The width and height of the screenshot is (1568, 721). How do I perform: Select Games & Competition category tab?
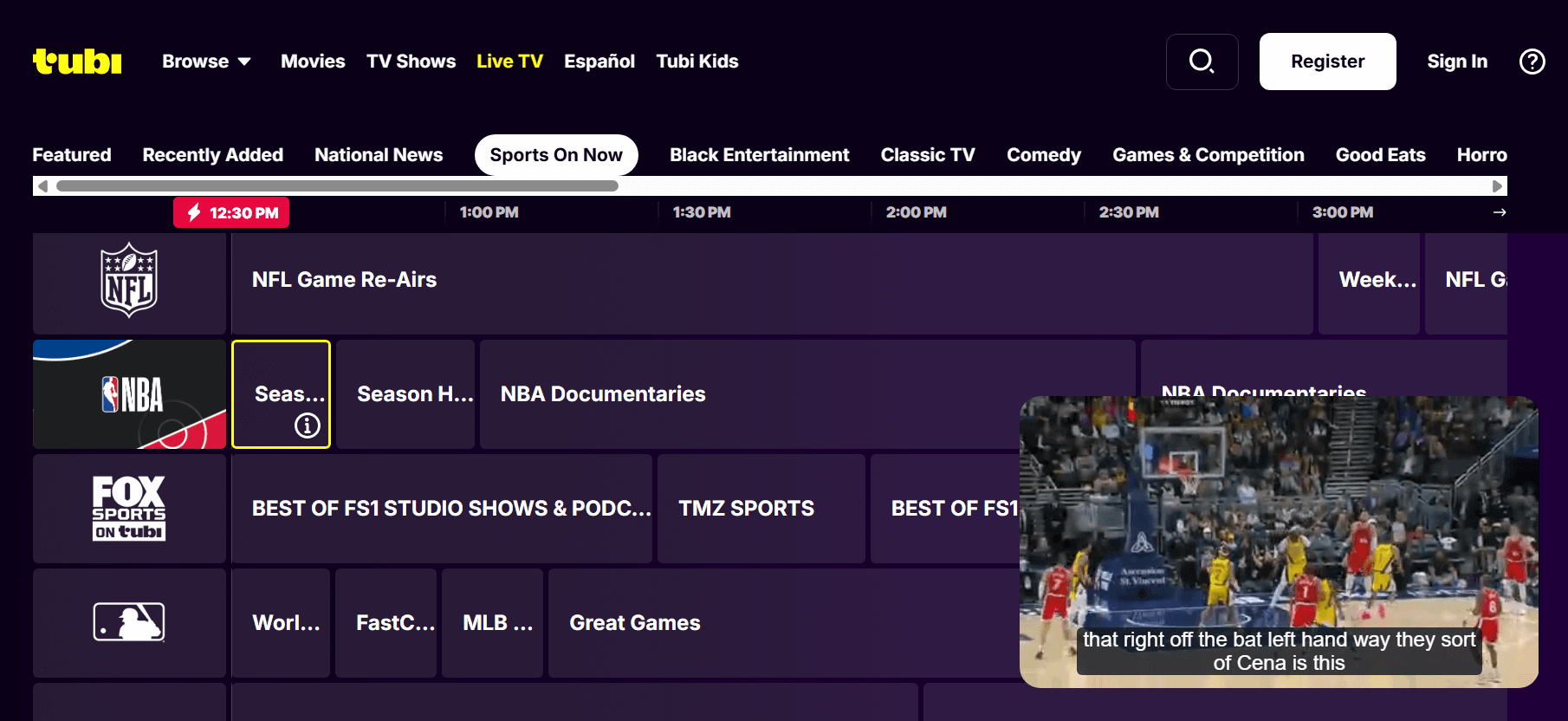[1208, 155]
